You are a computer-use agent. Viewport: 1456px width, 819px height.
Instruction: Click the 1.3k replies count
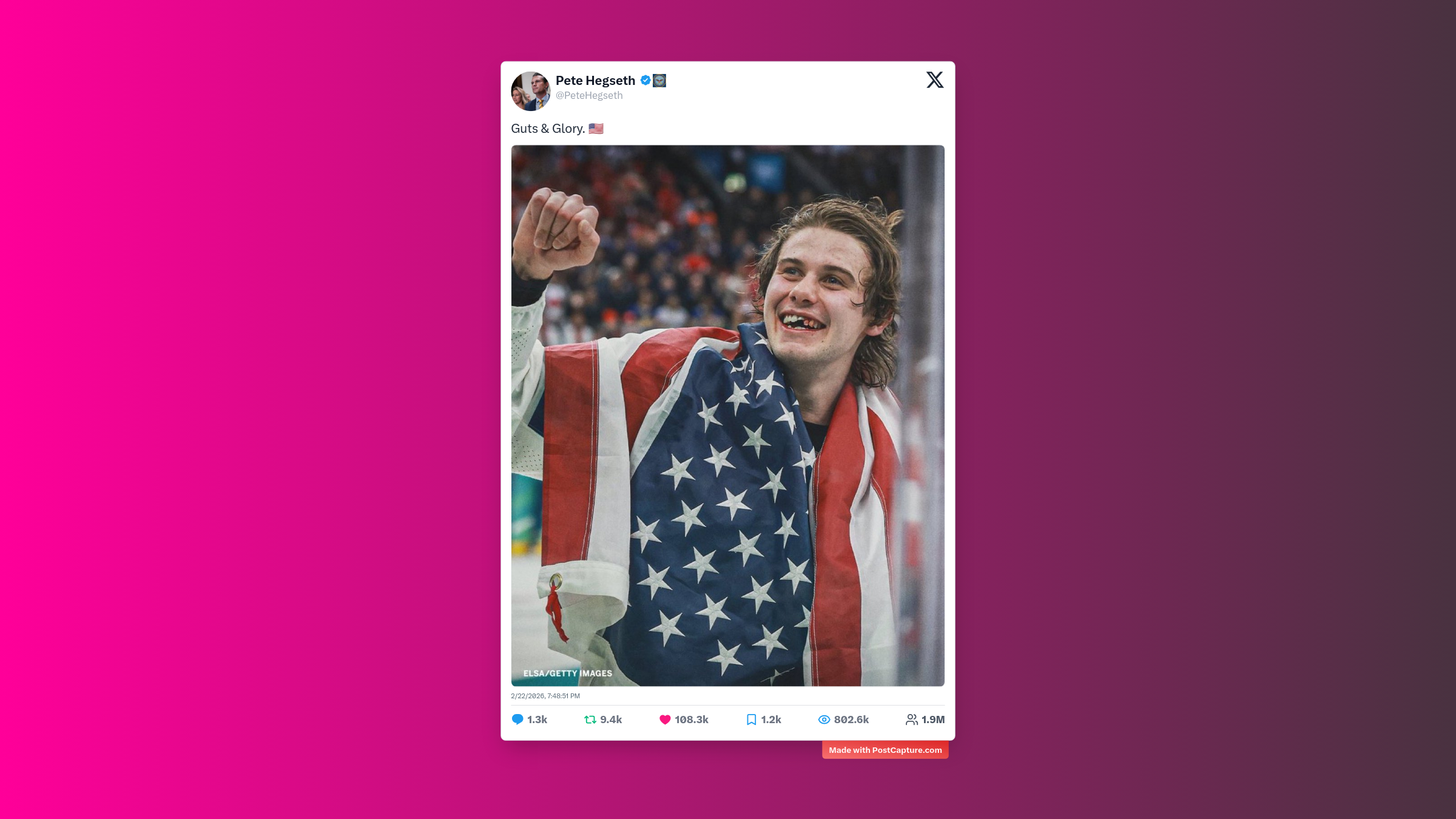click(x=537, y=720)
